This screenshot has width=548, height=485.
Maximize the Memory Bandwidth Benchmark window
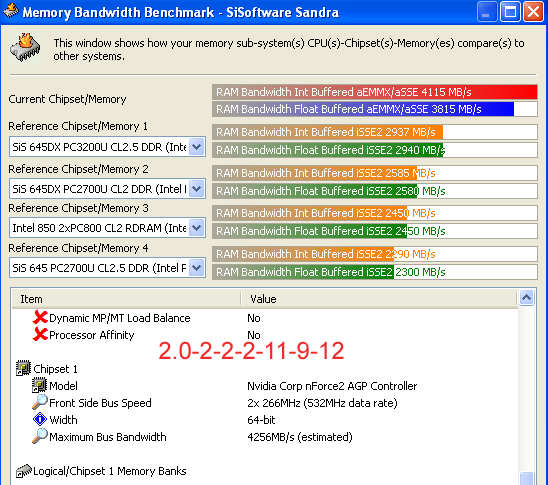point(510,12)
